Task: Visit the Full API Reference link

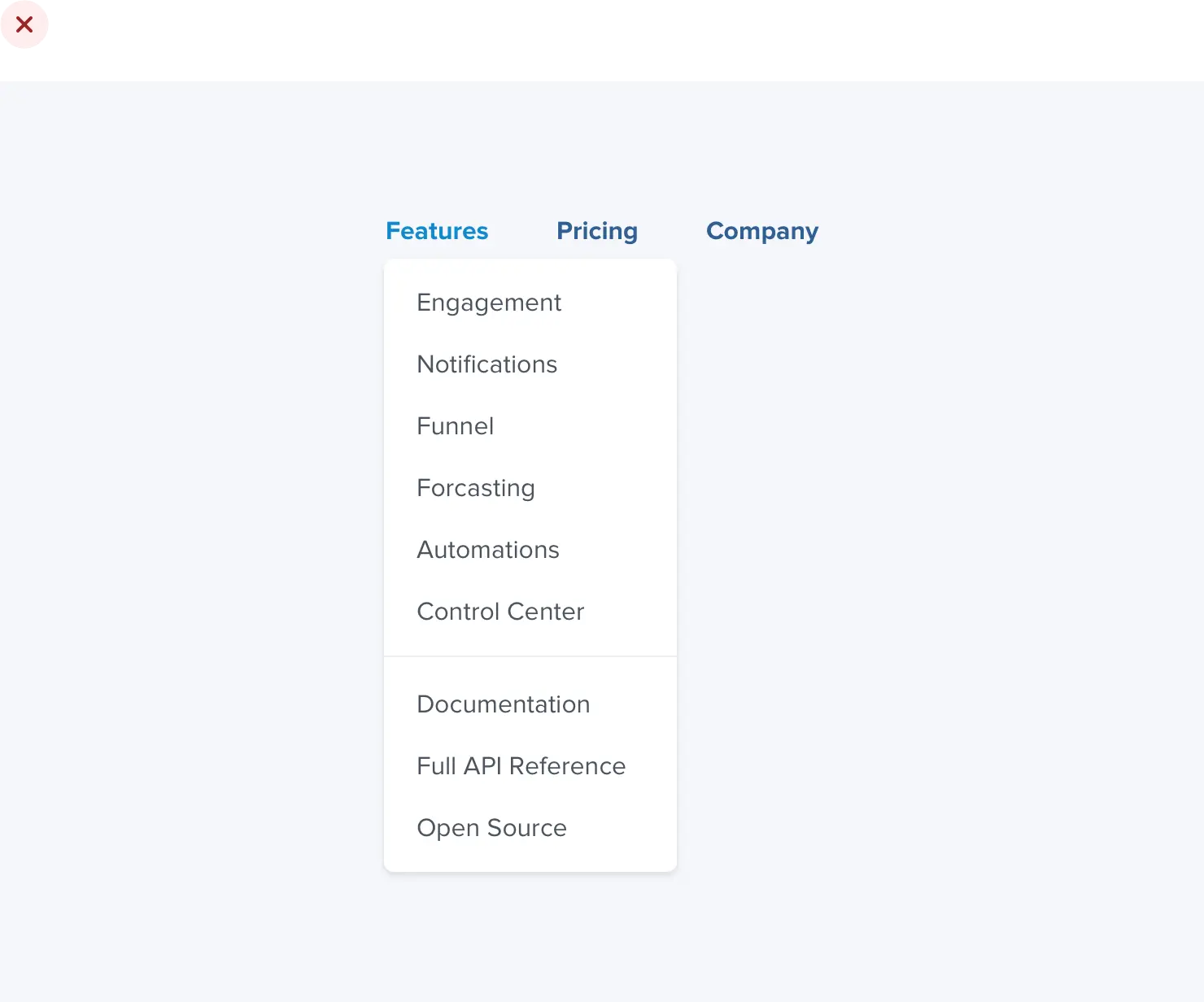Action: click(521, 766)
